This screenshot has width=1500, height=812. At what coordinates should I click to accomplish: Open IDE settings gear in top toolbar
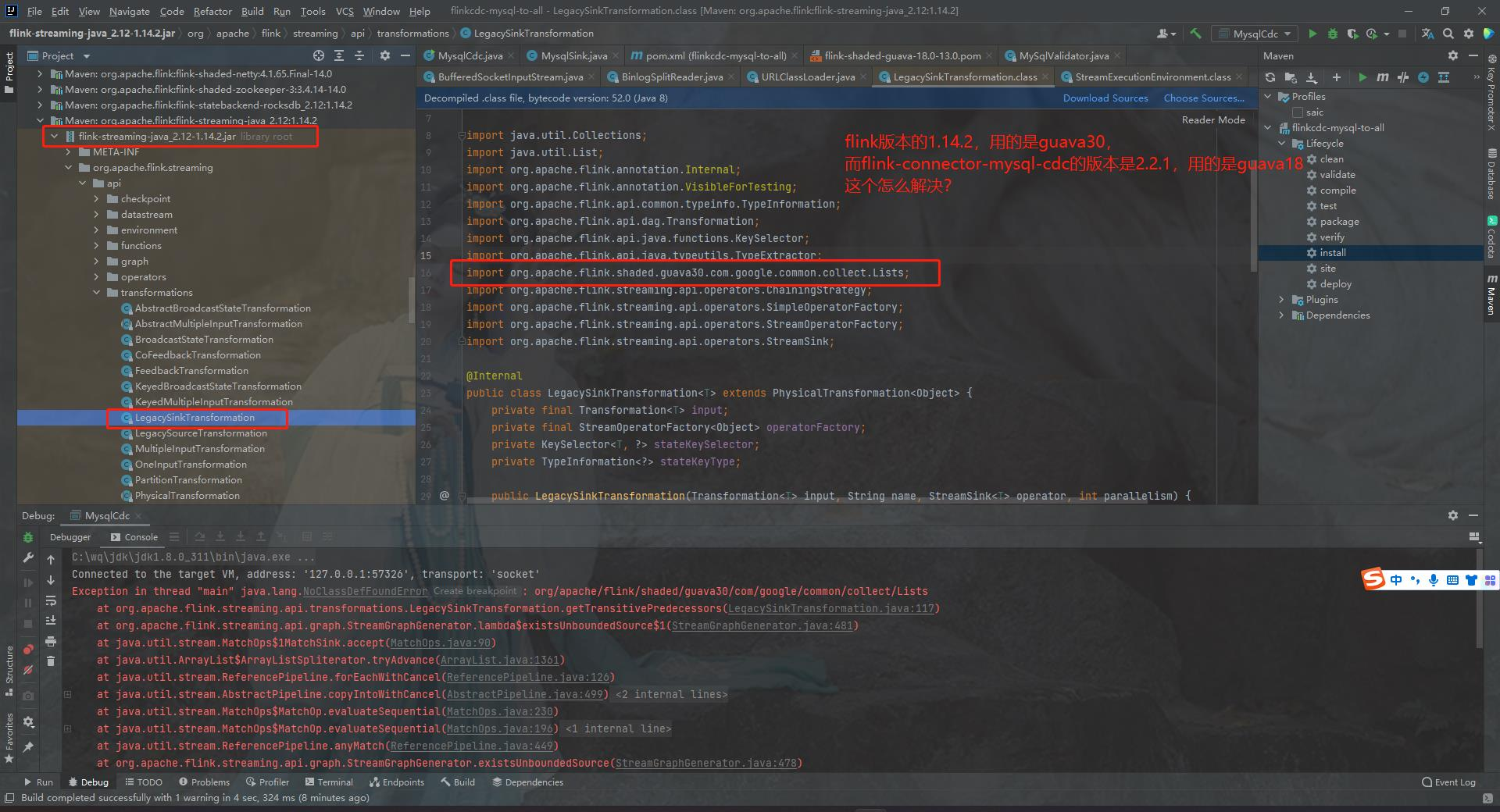click(1469, 34)
